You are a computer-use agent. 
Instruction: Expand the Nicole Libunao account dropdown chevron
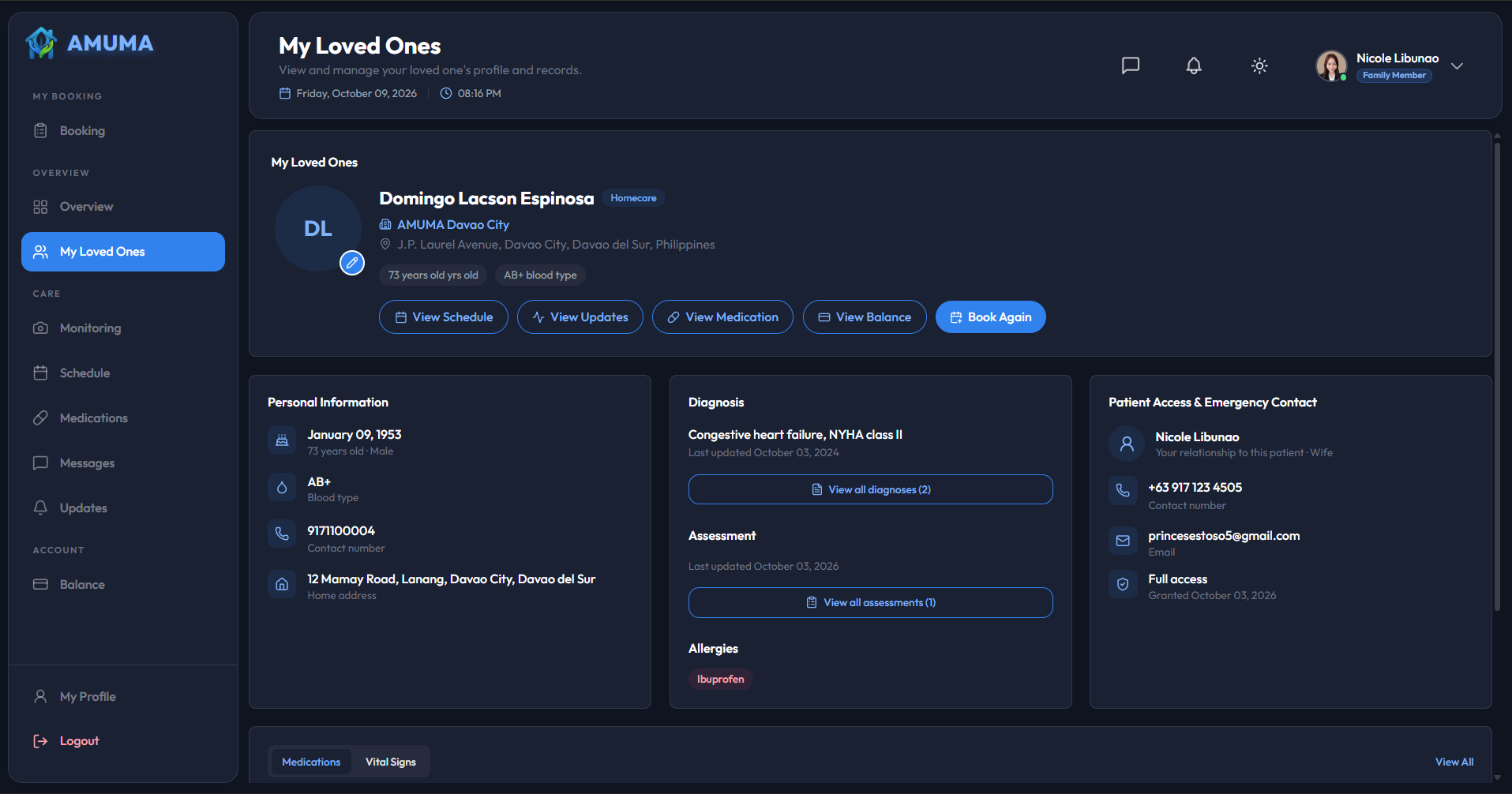[x=1458, y=66]
